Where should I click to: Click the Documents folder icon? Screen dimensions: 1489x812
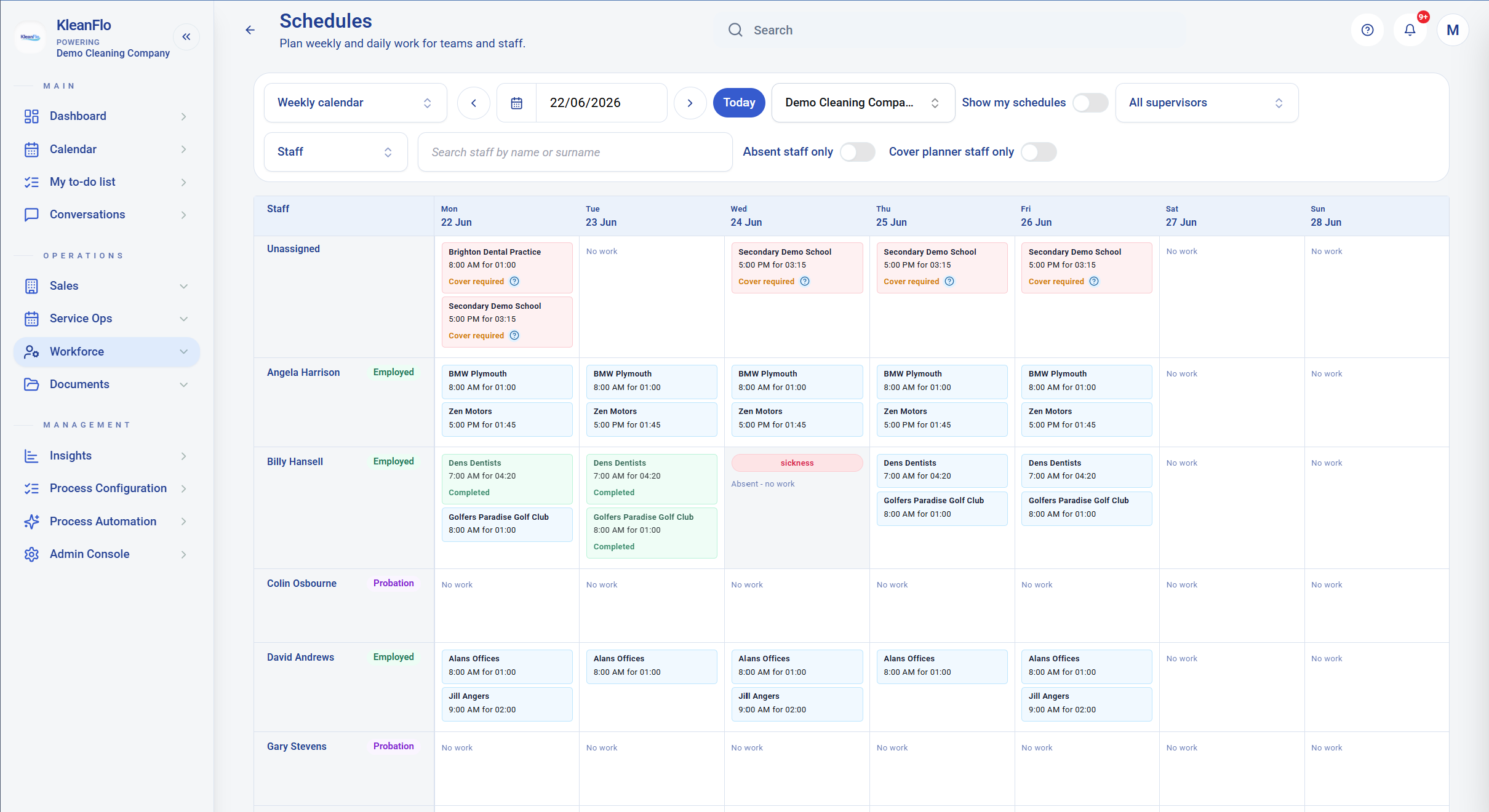click(x=31, y=384)
